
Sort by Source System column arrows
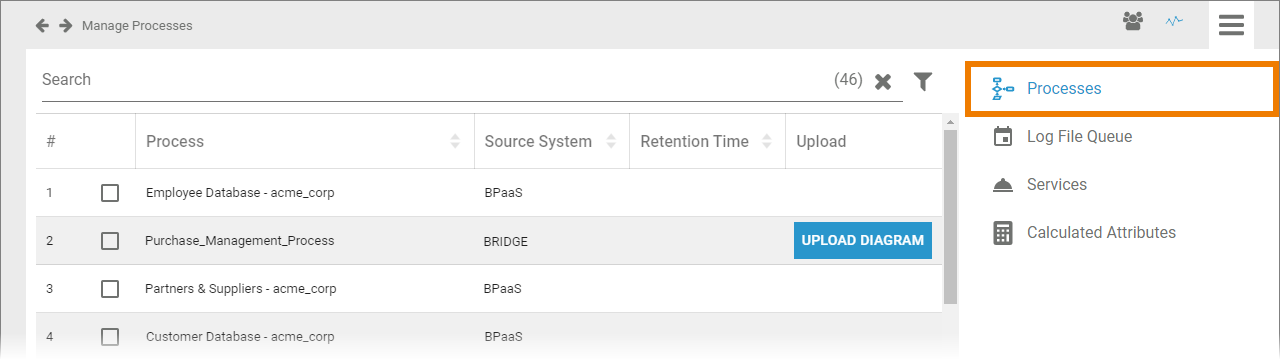(x=611, y=141)
